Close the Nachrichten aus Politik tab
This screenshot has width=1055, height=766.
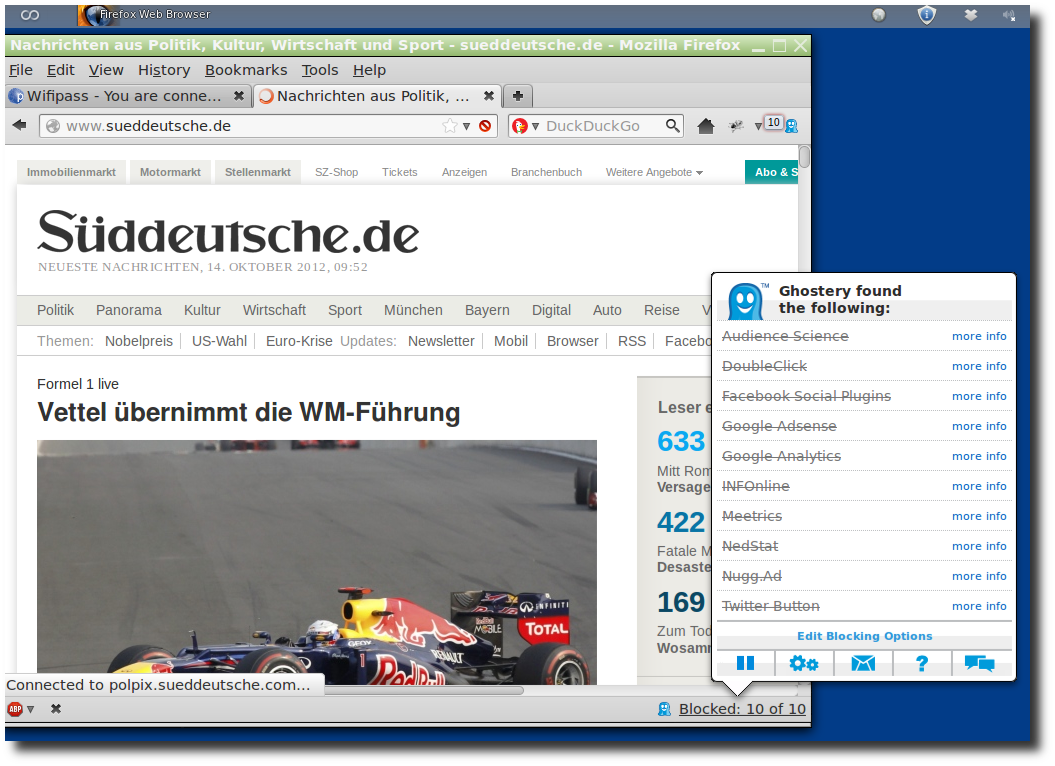tap(489, 96)
